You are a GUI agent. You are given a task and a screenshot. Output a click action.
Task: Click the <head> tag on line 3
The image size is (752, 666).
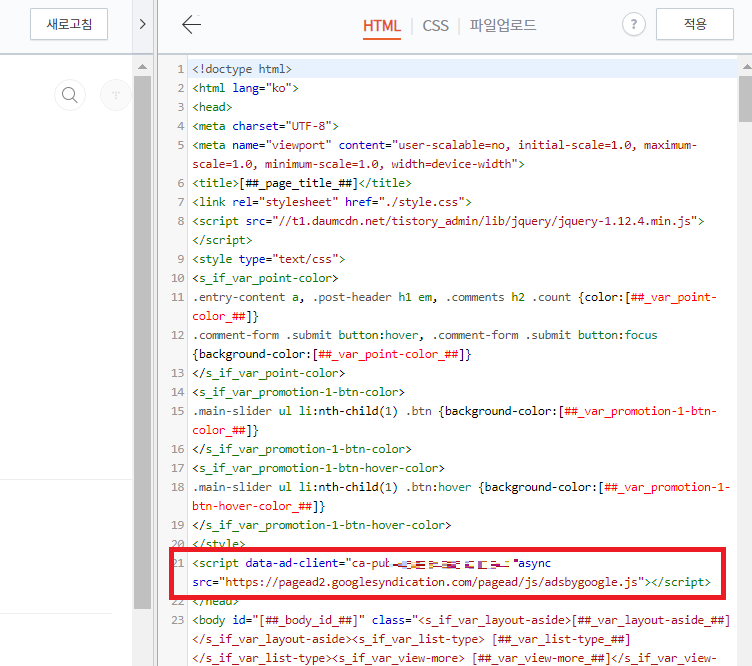click(x=212, y=107)
